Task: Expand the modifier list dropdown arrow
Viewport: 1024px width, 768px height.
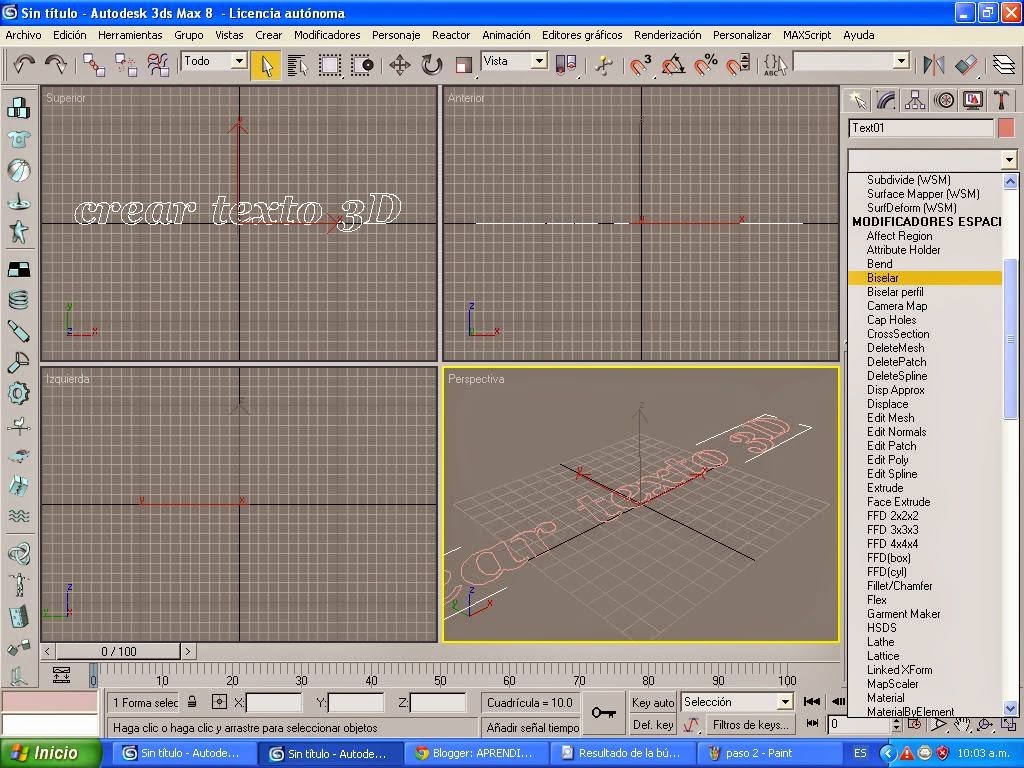Action: tap(1008, 160)
